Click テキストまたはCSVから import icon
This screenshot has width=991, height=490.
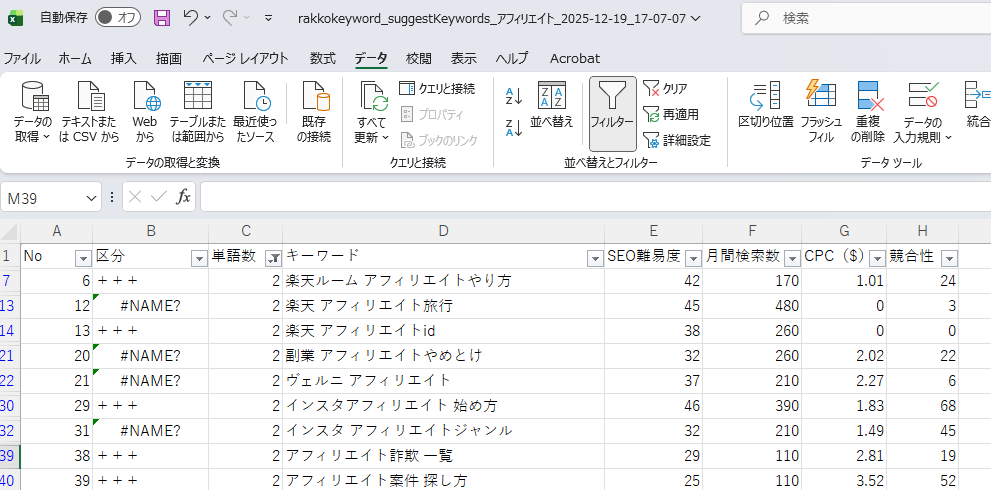click(89, 110)
